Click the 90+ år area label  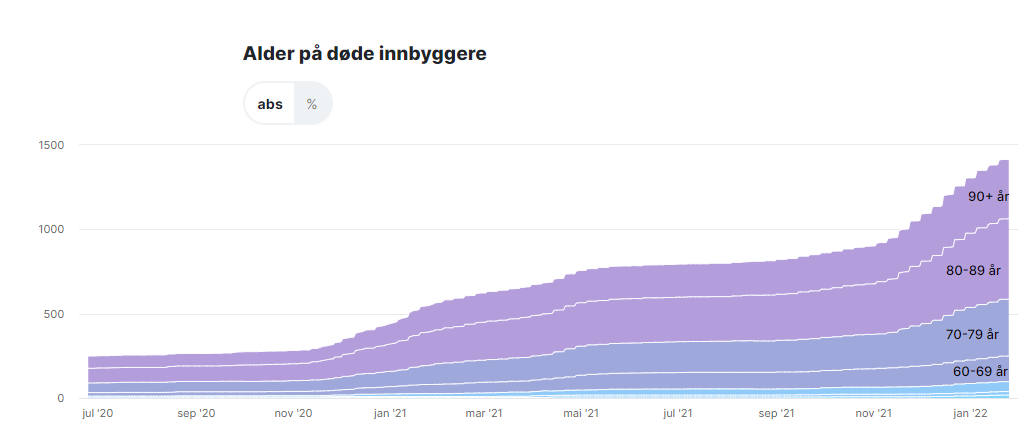point(988,197)
